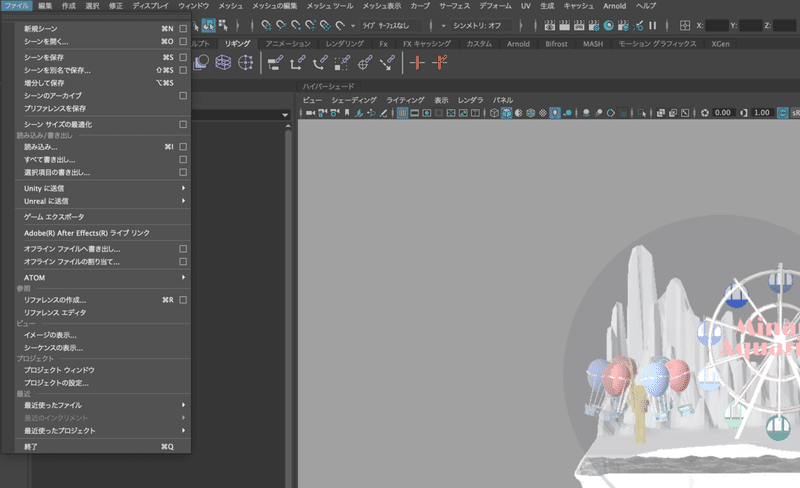The height and width of the screenshot is (488, 800).
Task: Open the Hypershade blue sphere icon
Action: 609,25
